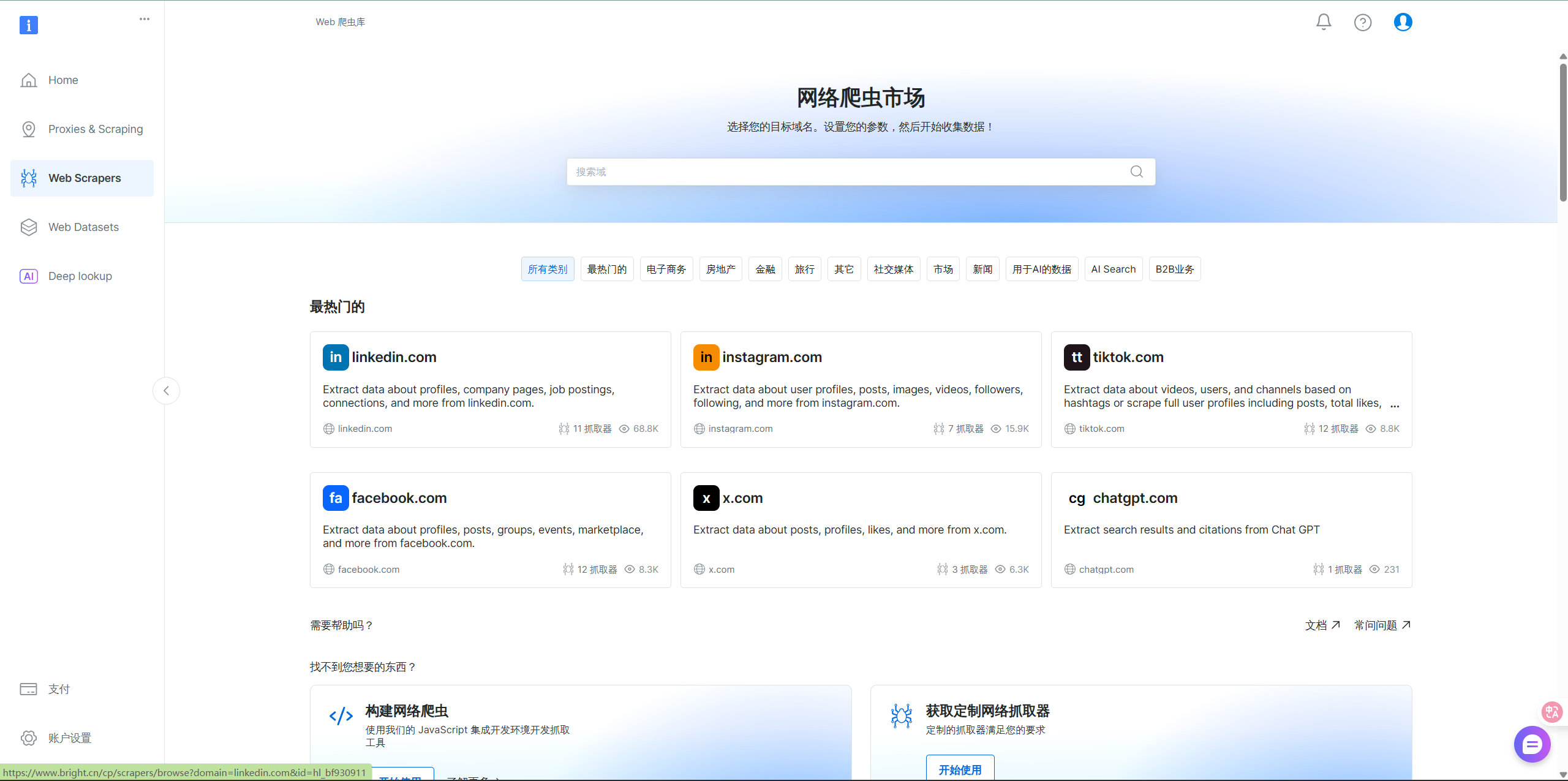Viewport: 1568px width, 781px height.
Task: Click the 开始使用 custom scraper button
Action: pos(960,769)
